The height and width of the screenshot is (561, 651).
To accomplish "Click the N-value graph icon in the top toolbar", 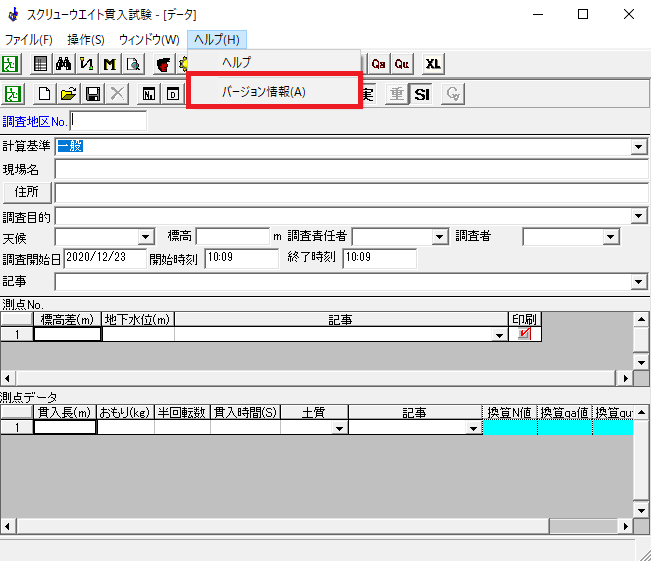I will [x=86, y=64].
